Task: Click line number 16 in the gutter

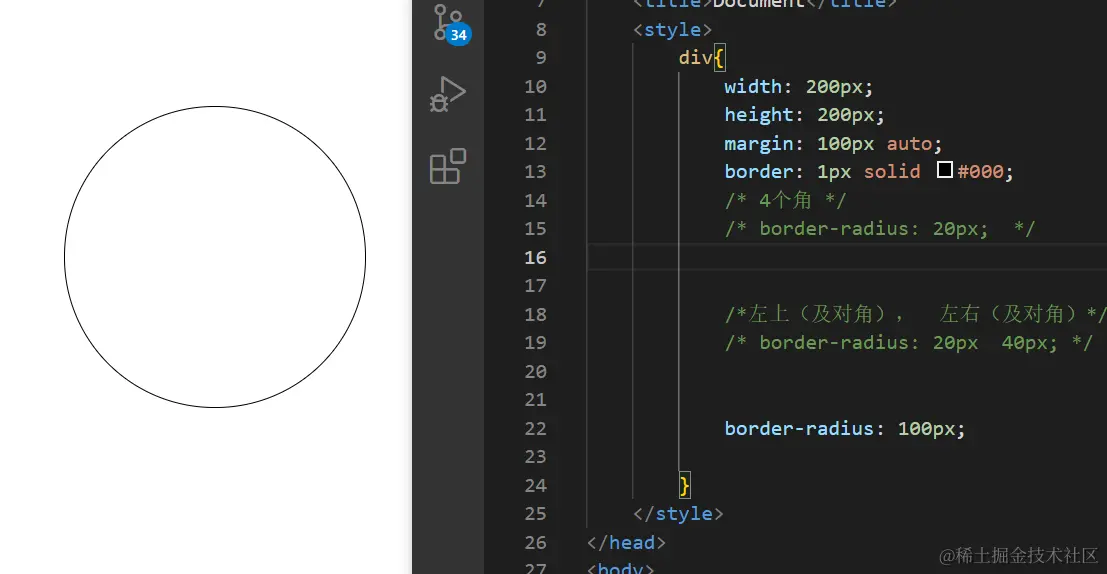Action: [x=535, y=258]
